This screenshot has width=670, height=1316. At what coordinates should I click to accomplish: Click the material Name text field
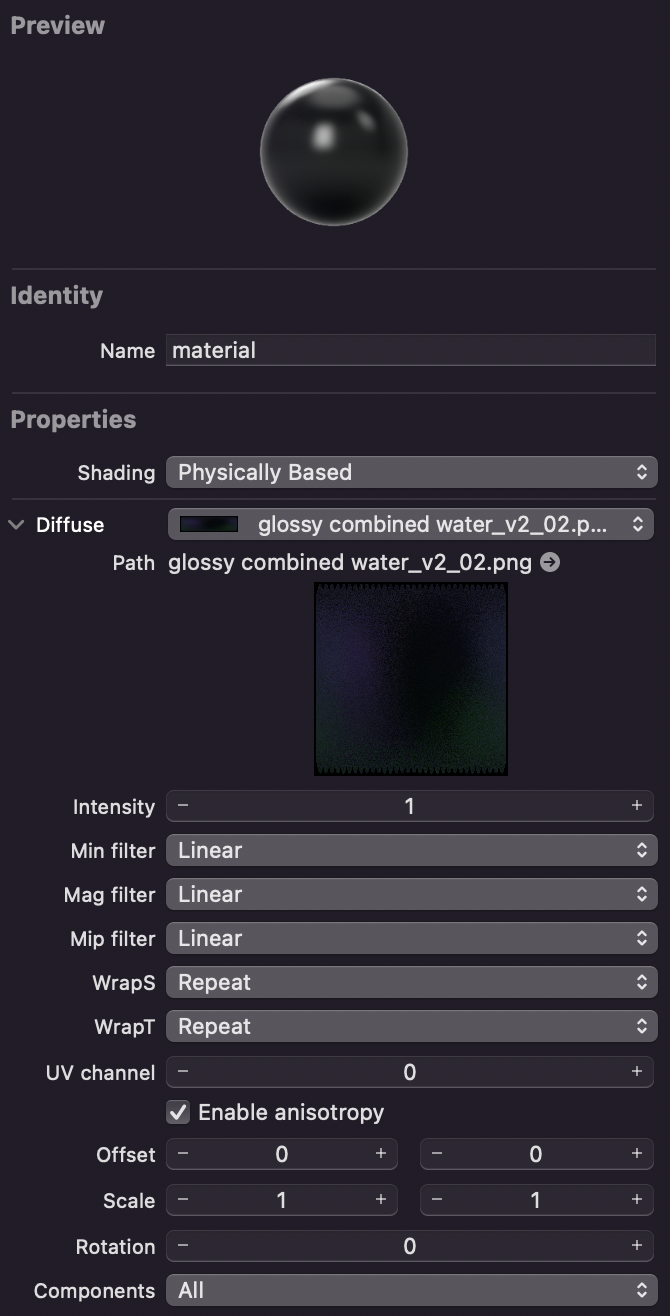tap(410, 350)
